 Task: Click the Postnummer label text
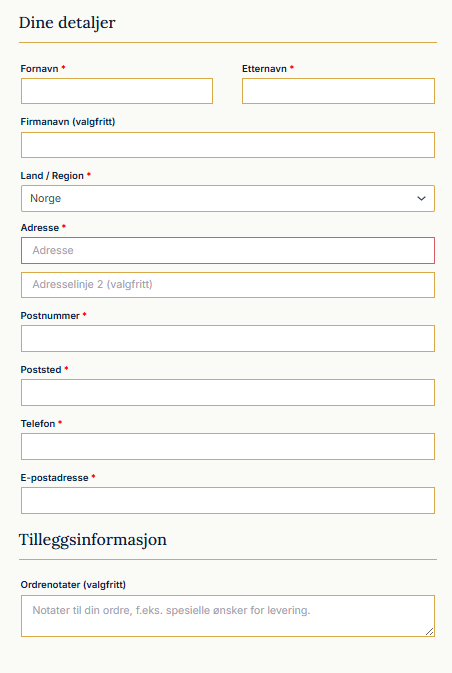[x=50, y=316]
